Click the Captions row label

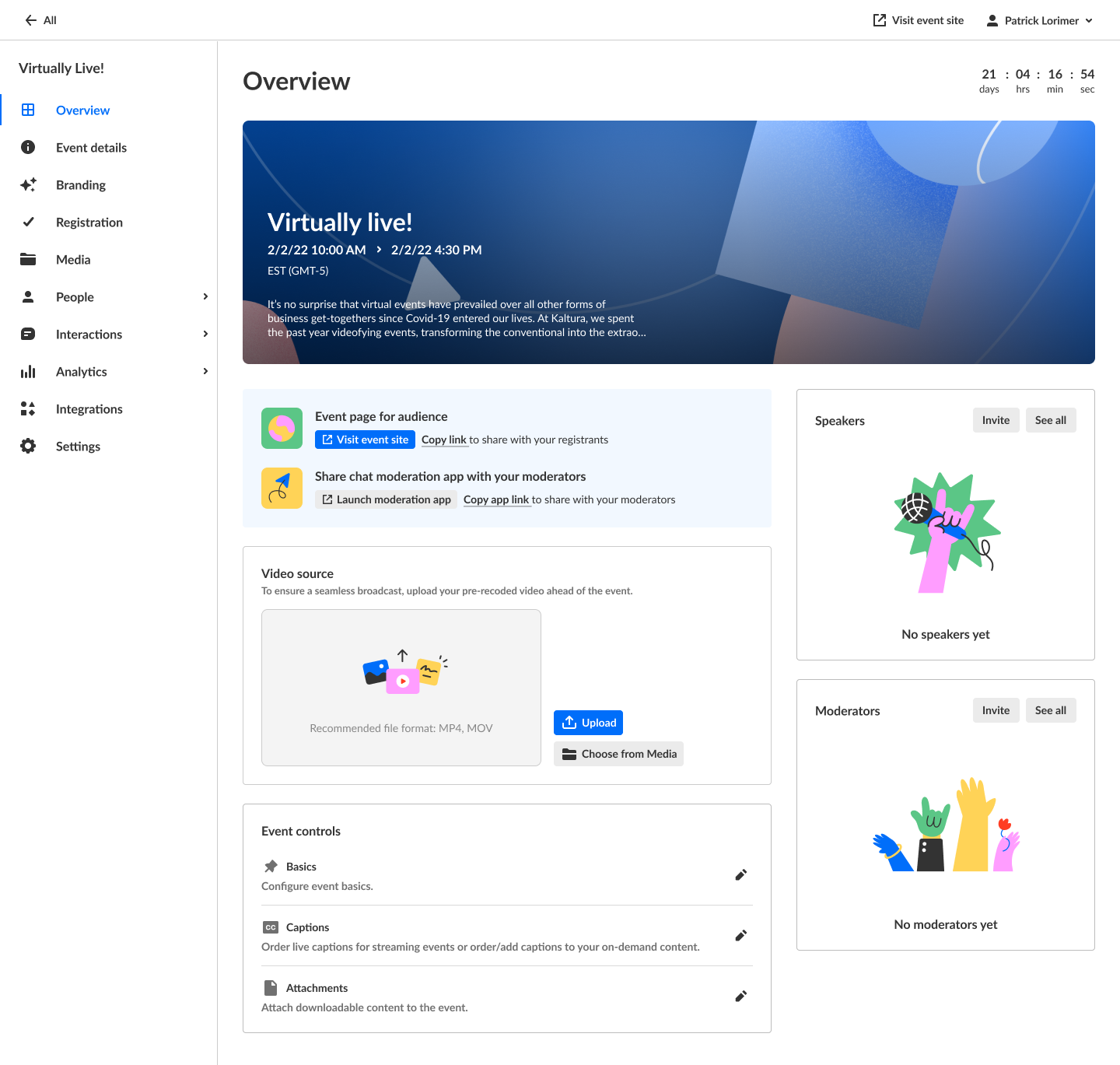(307, 927)
